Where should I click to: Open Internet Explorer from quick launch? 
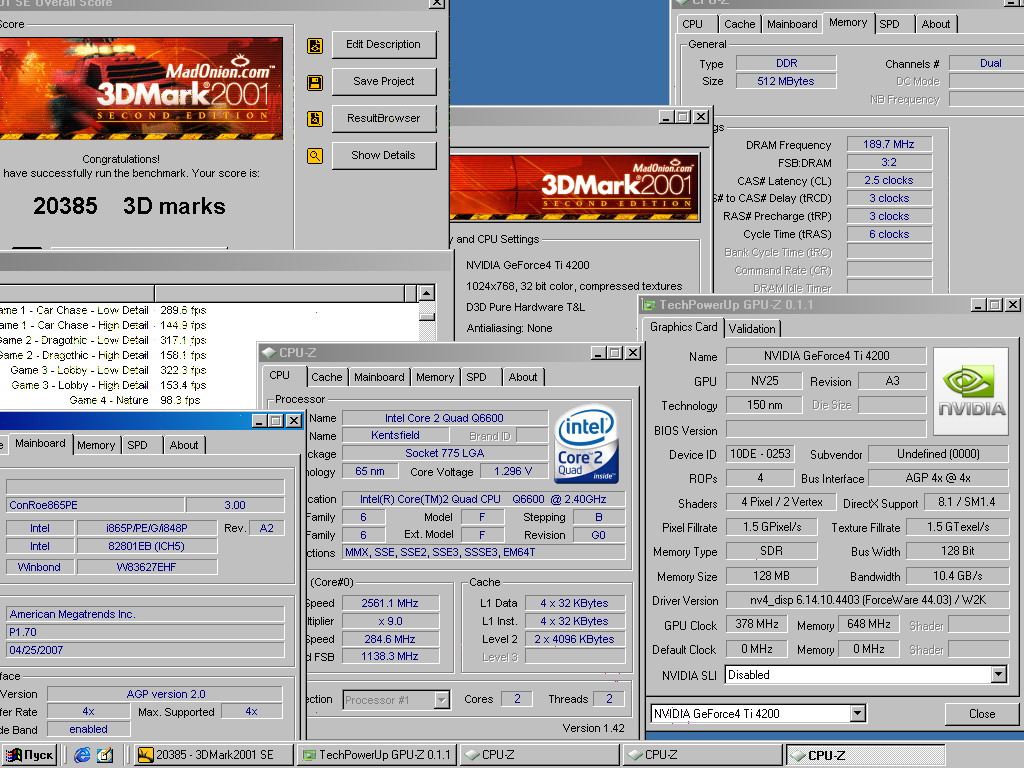click(82, 755)
